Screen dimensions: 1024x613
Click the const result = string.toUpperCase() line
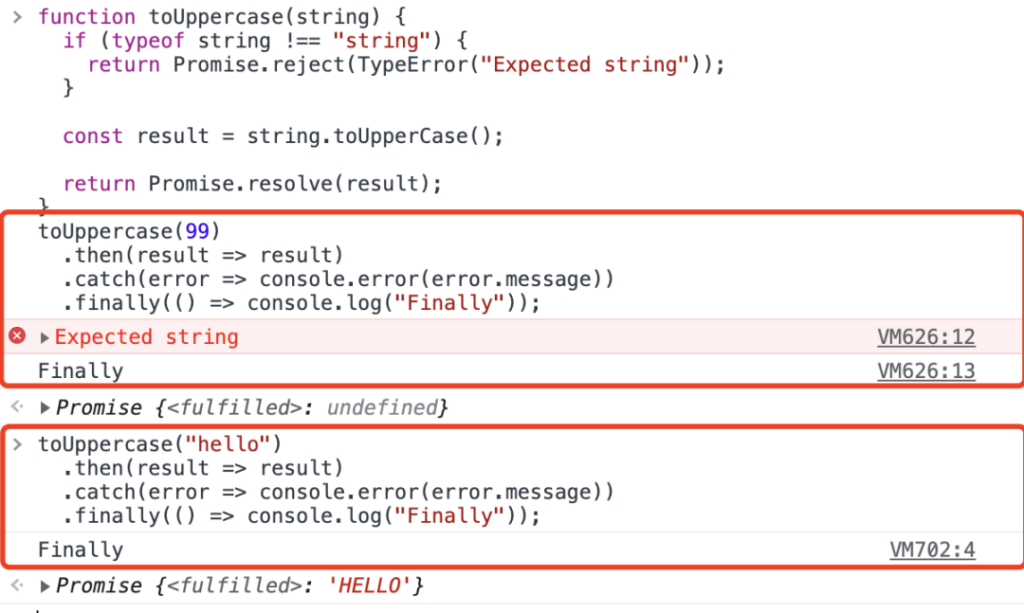[283, 136]
